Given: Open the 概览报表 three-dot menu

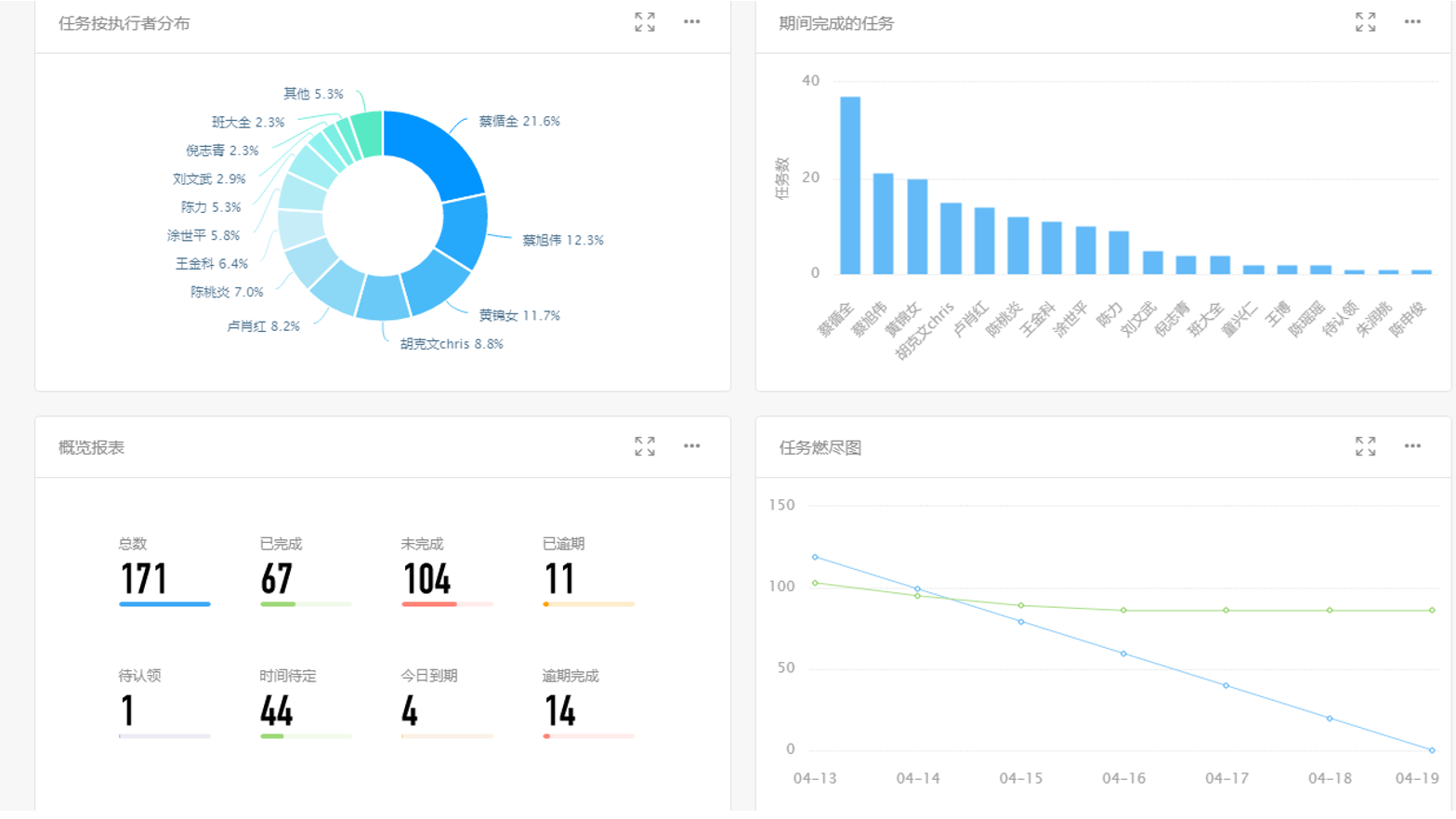Looking at the screenshot, I should tap(692, 446).
